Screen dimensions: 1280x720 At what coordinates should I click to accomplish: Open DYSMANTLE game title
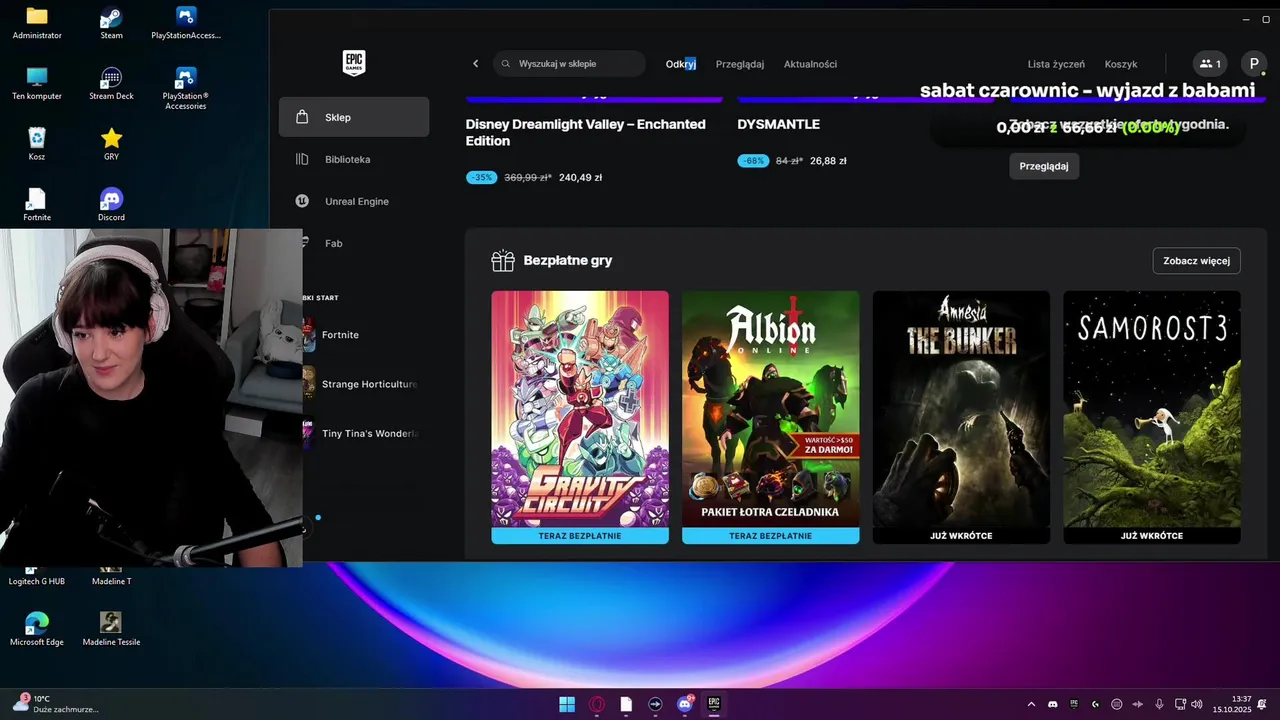[x=778, y=124]
